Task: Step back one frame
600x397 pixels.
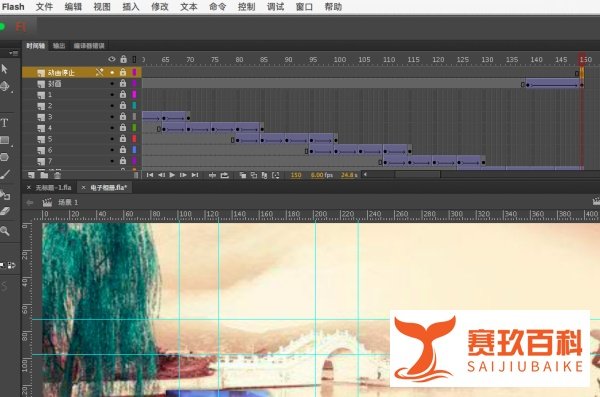Action: 161,175
